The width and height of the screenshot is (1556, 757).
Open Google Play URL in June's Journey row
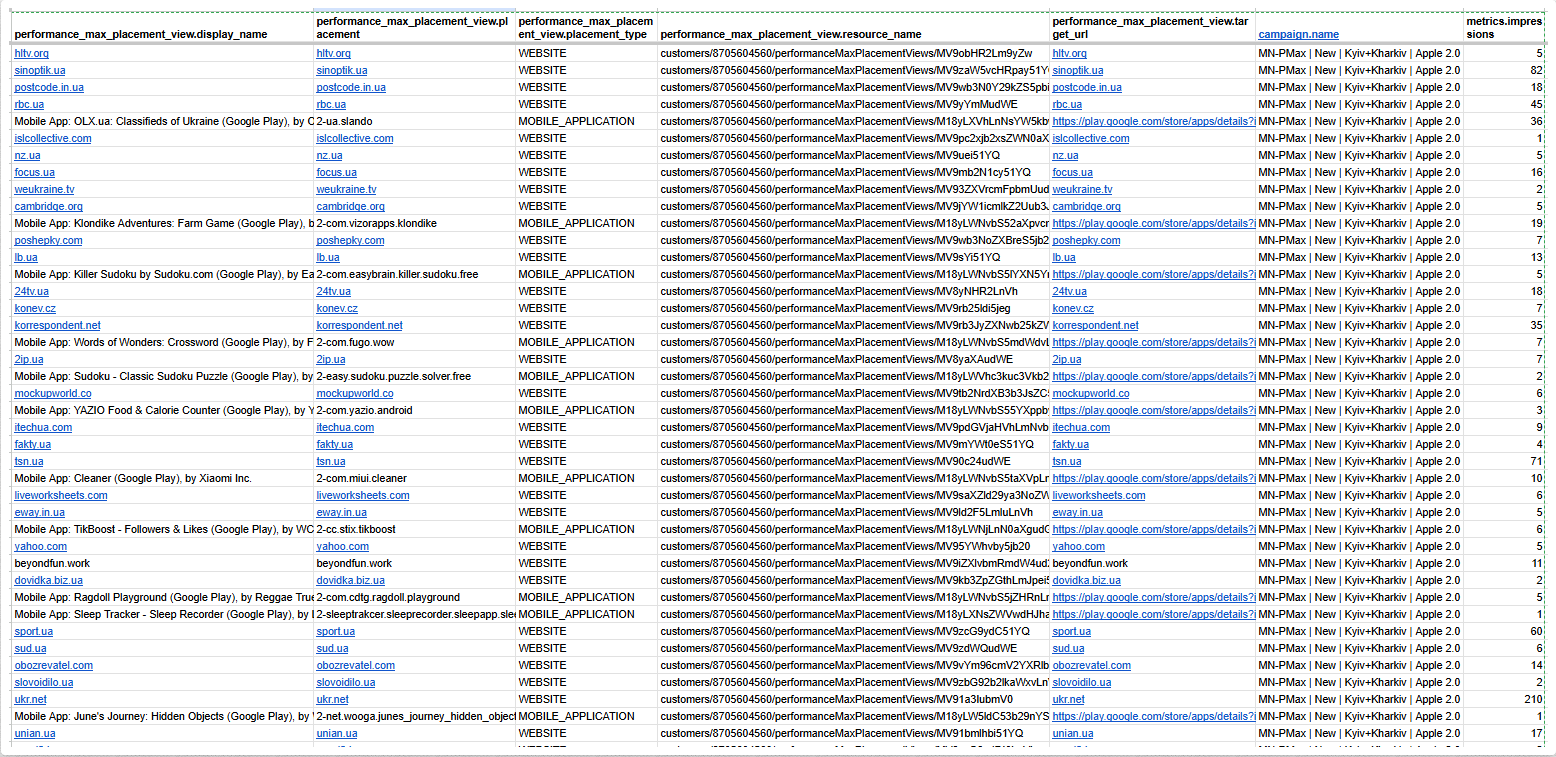1153,716
